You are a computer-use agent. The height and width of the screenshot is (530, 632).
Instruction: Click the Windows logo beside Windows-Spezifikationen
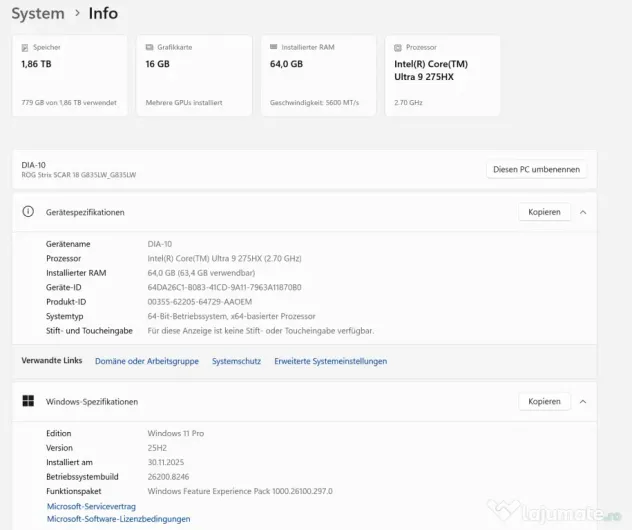(28, 401)
